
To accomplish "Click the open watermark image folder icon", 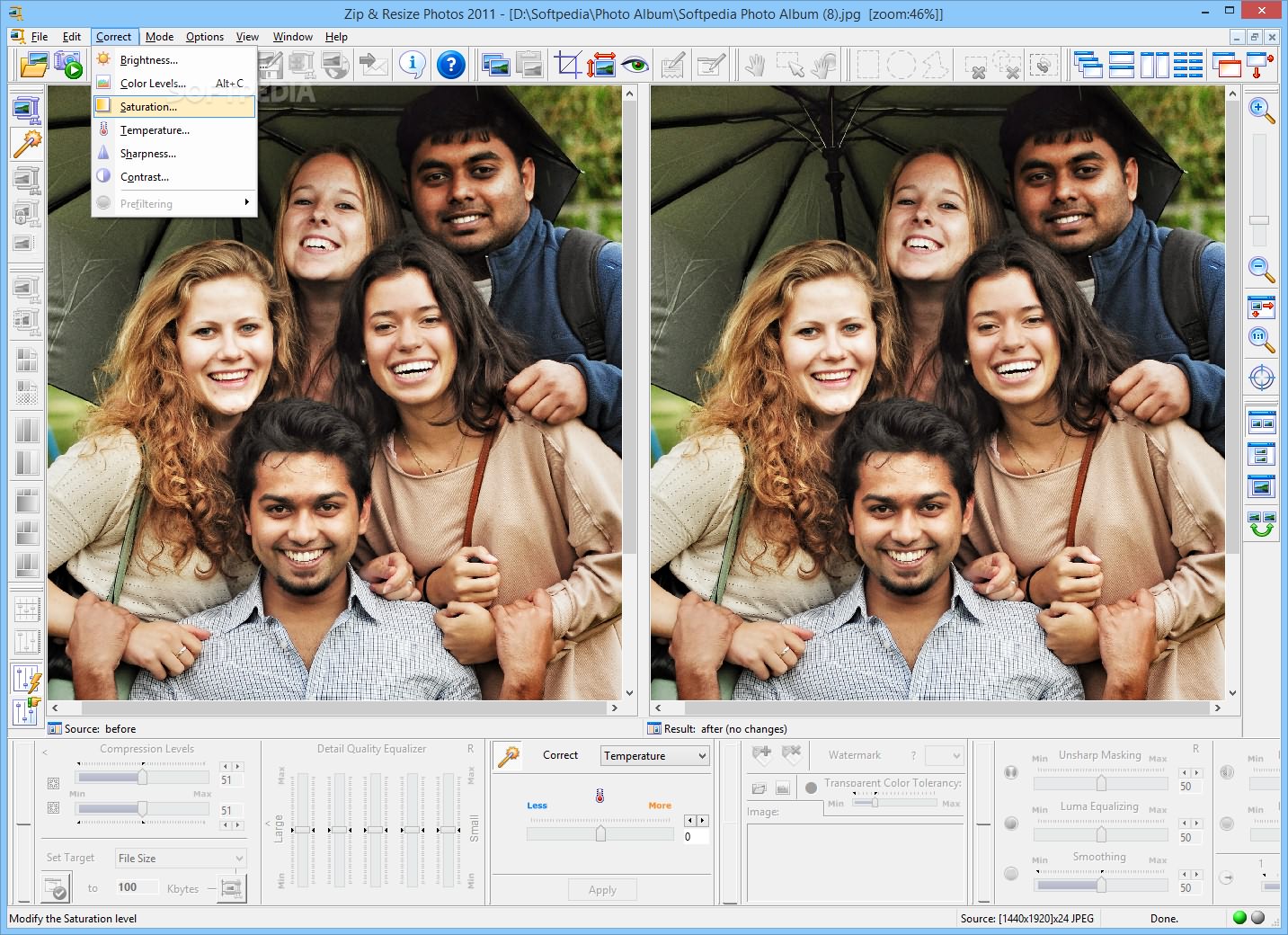I will coord(759,788).
